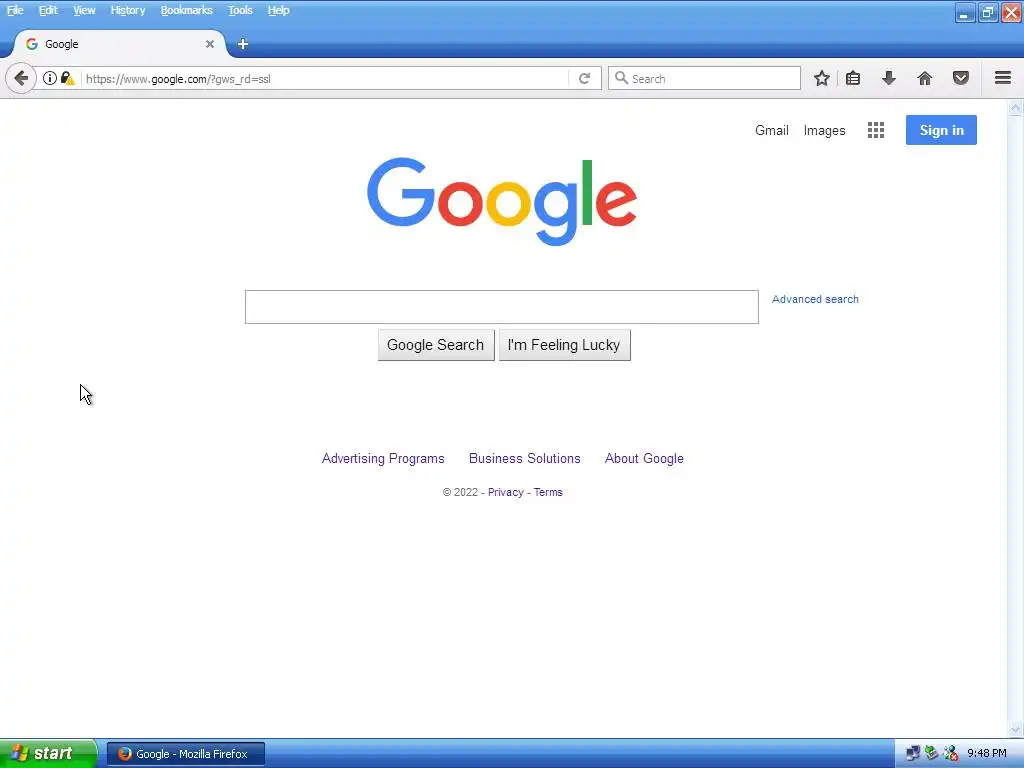Open the History menu
This screenshot has height=768, width=1024.
(128, 10)
